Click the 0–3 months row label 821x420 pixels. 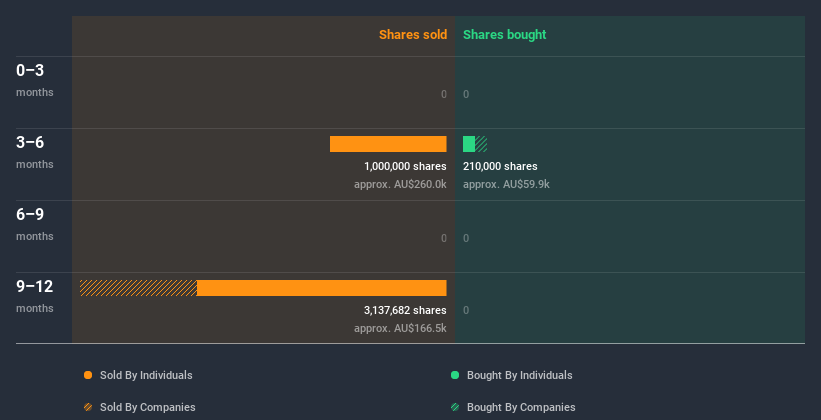point(35,80)
